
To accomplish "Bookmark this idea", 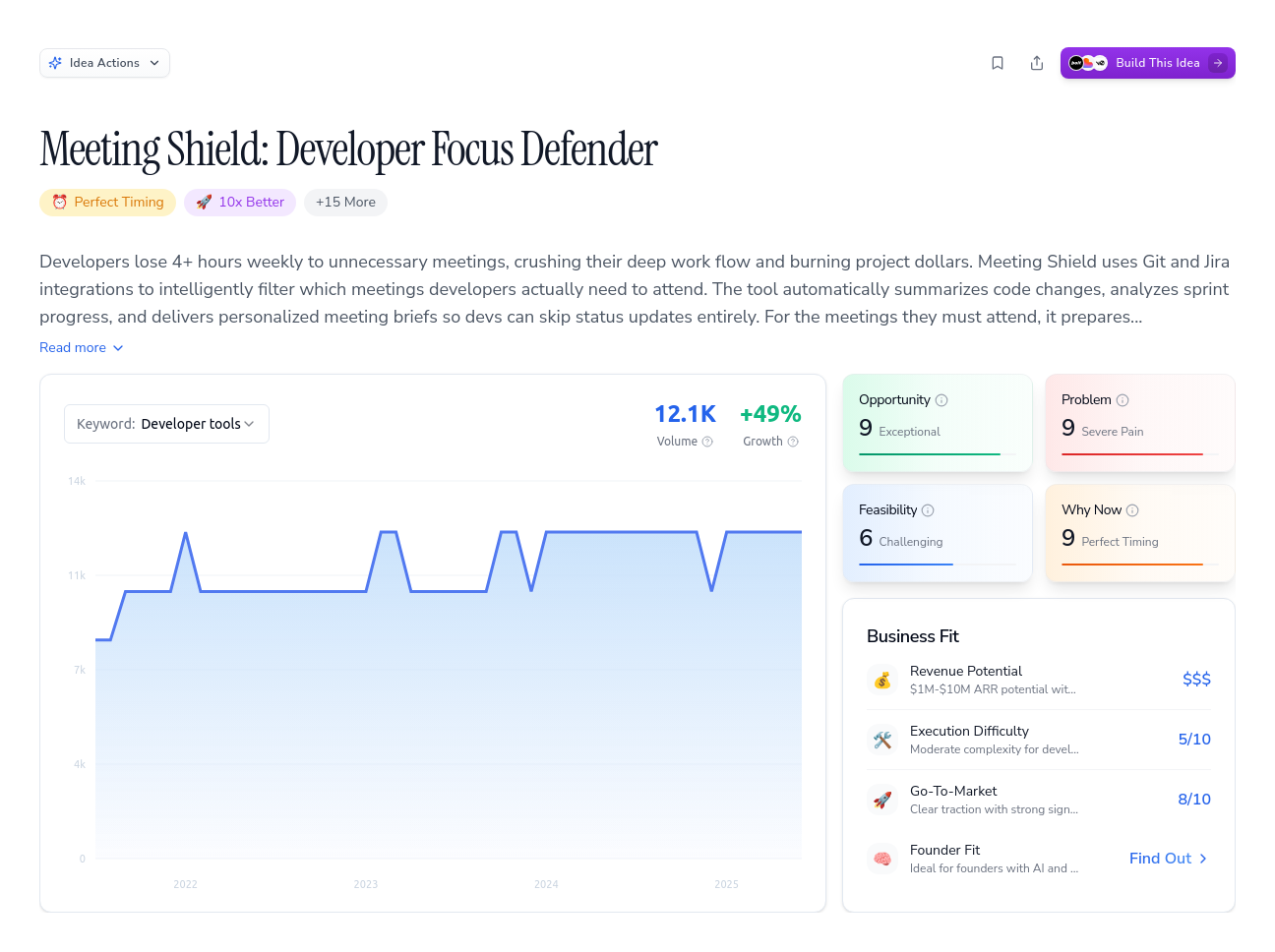I will pos(998,63).
